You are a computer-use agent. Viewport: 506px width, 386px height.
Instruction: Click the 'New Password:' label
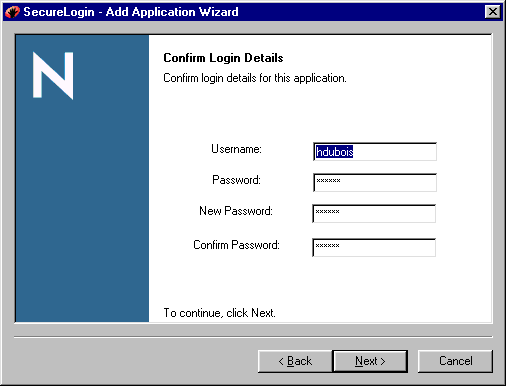coord(236,211)
